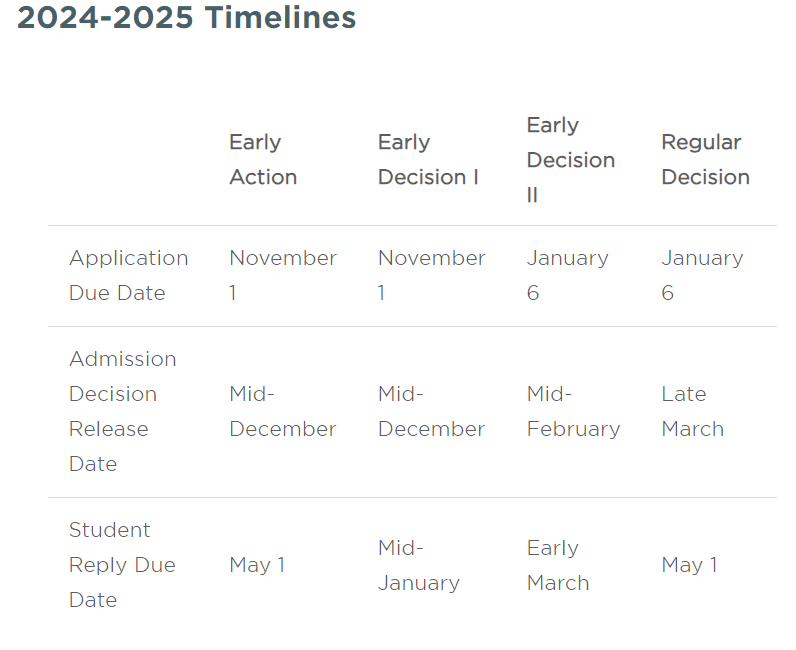796x650 pixels.
Task: Click the Late March release date cell
Action: [692, 411]
